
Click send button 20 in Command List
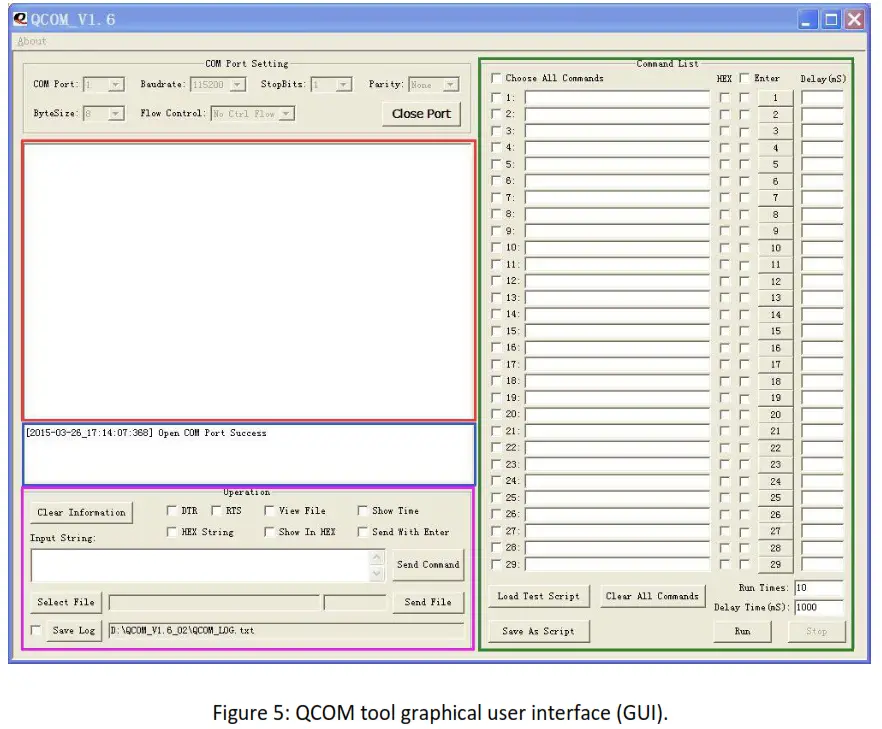click(x=775, y=414)
